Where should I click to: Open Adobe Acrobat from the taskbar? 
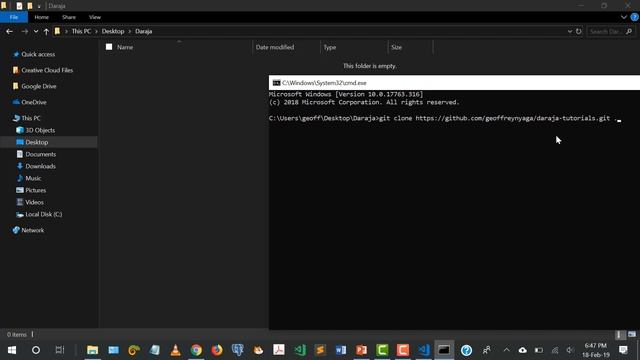tap(279, 350)
